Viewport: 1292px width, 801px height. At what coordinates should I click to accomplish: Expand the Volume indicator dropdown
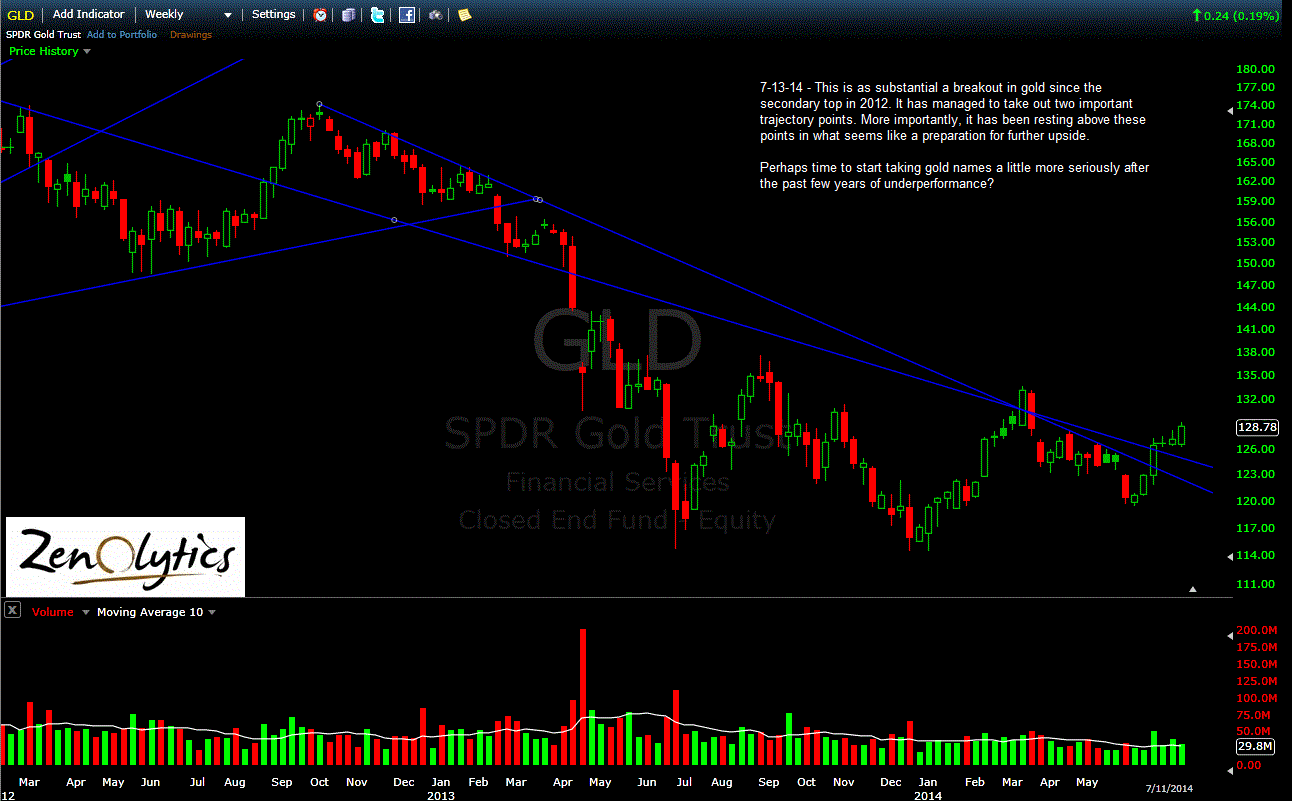pyautogui.click(x=85, y=611)
